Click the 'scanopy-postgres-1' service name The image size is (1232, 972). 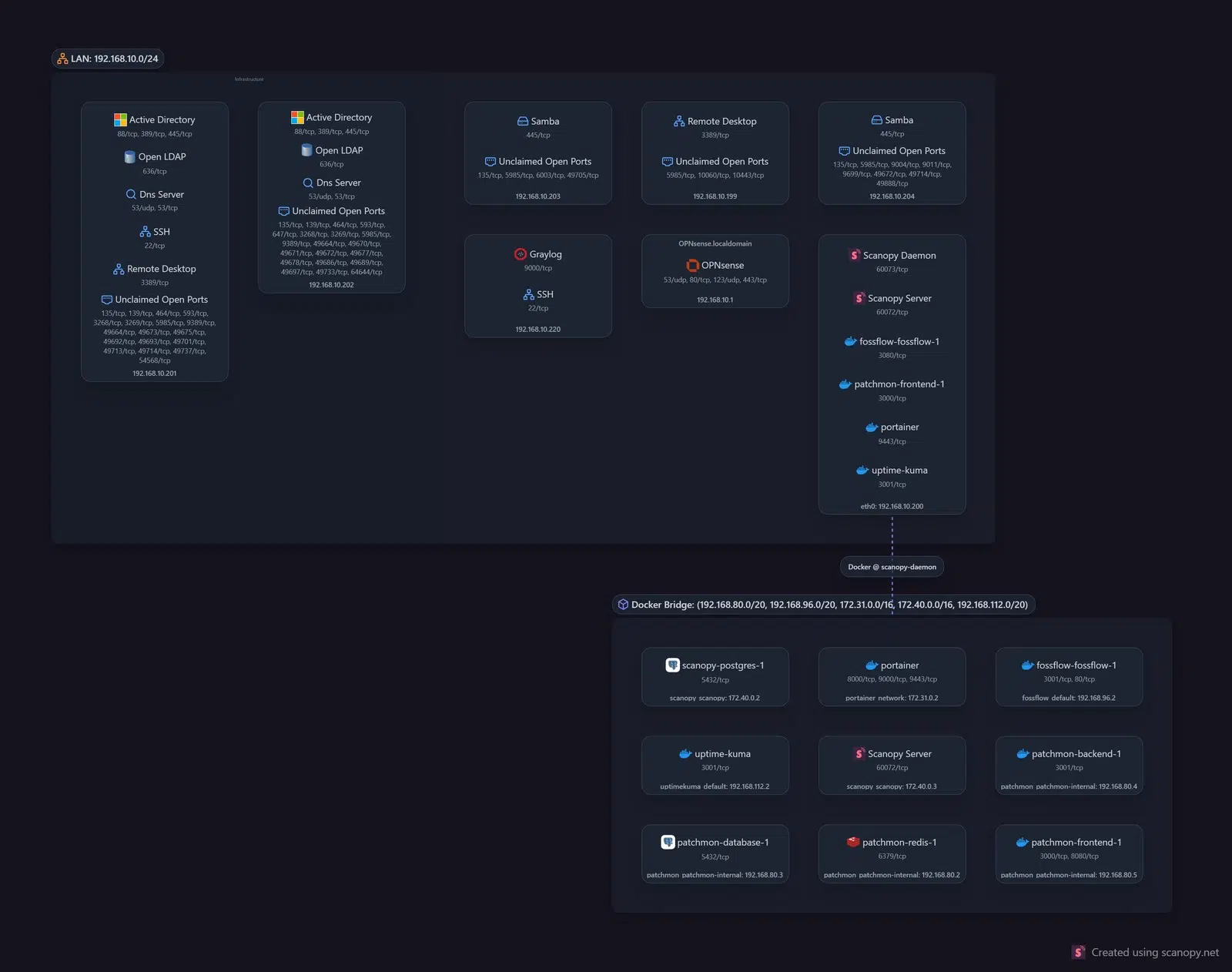(723, 665)
